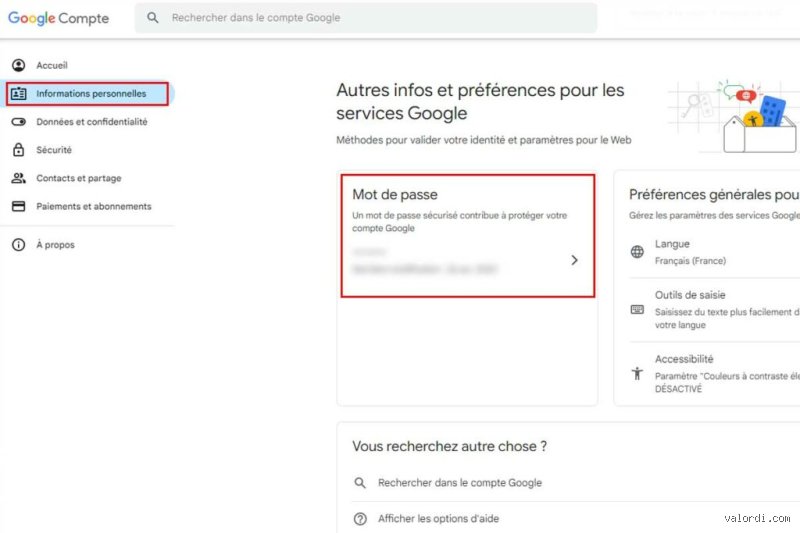800x533 pixels.
Task: Click the DÉSACTIVÉ accessibility status text
Action: [x=678, y=389]
